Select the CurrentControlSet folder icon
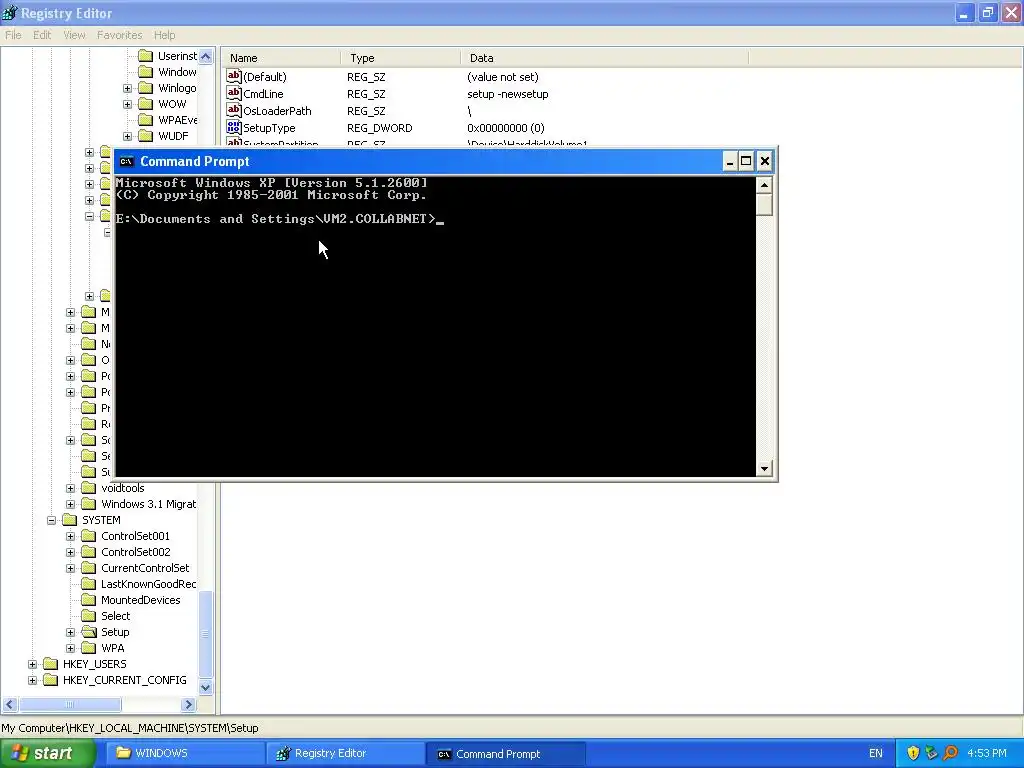 pyautogui.click(x=89, y=568)
